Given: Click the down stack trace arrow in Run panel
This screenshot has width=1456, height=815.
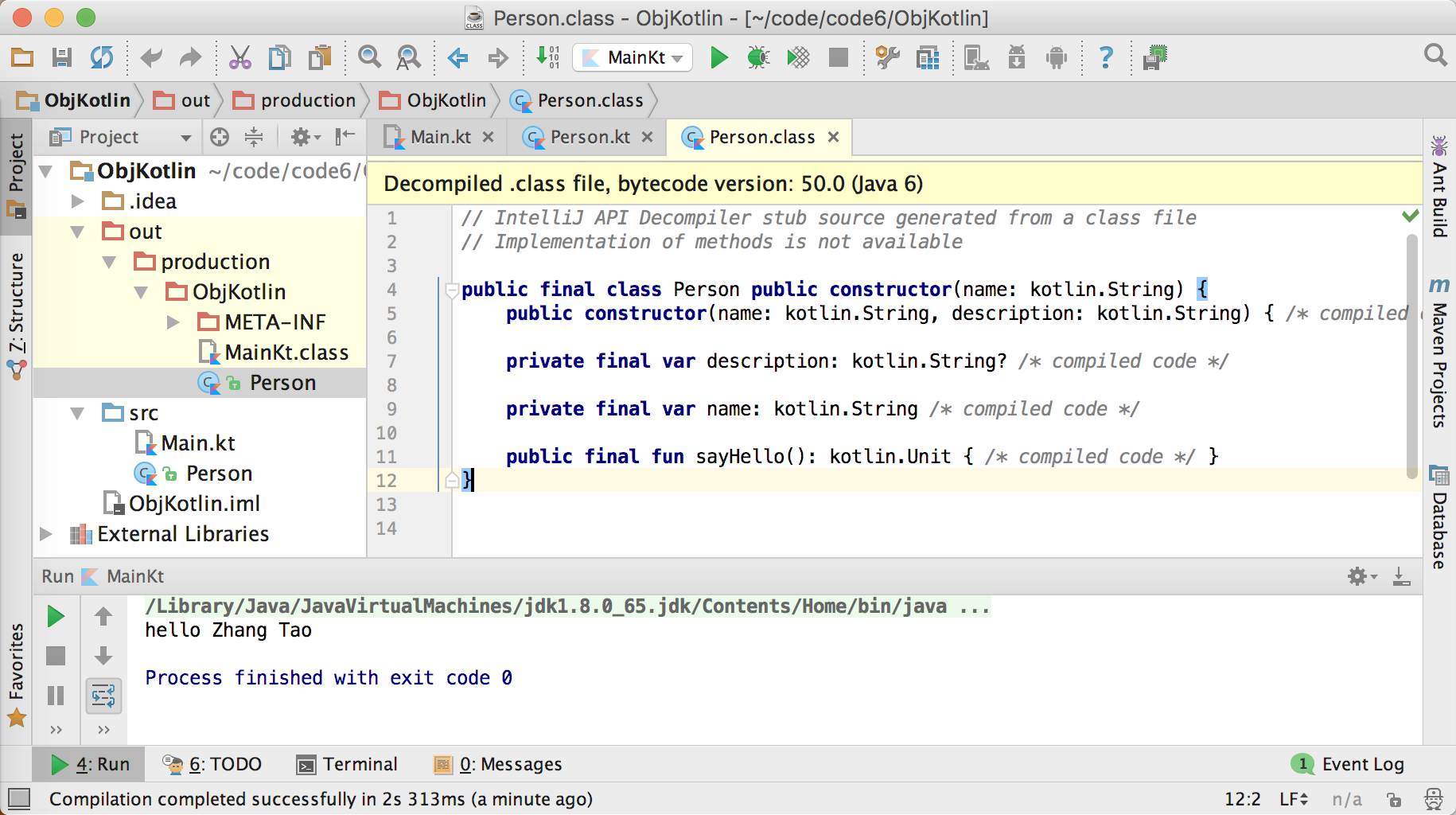Looking at the screenshot, I should tap(103, 656).
